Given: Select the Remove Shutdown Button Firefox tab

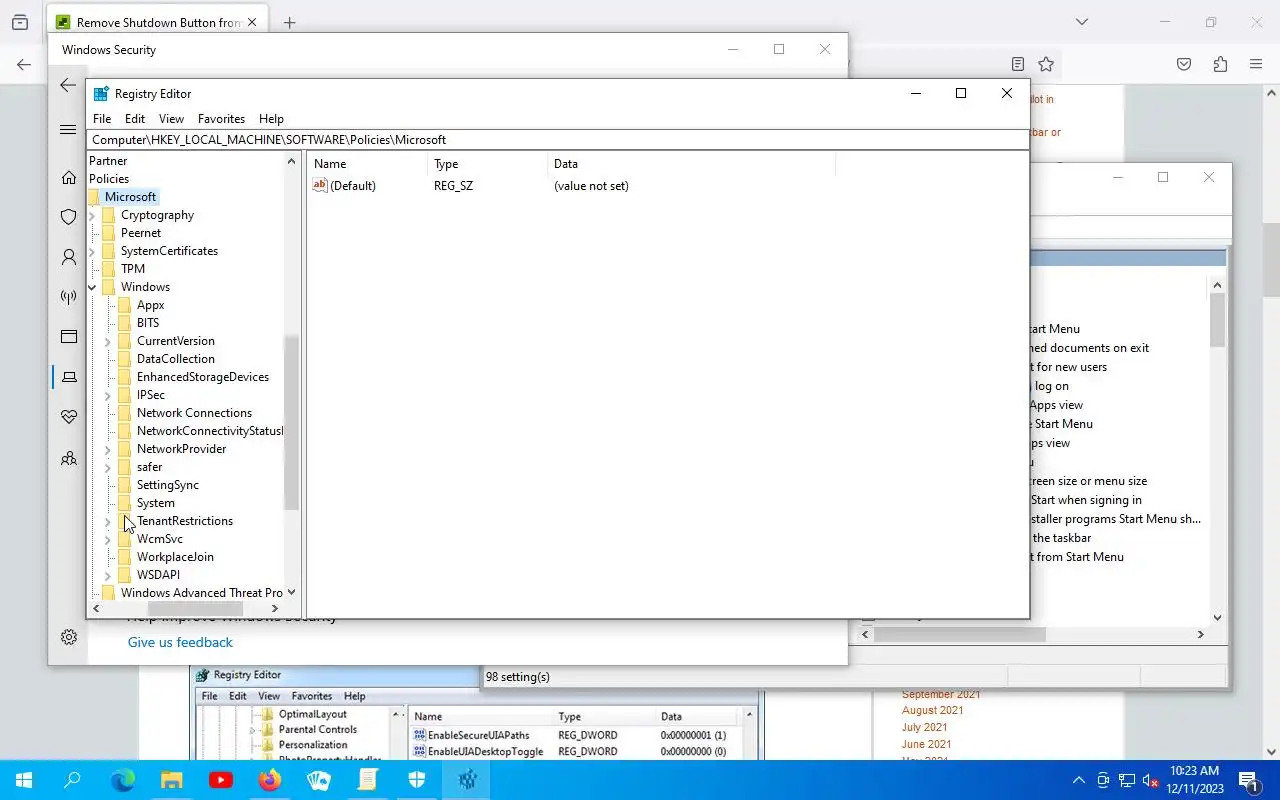Looking at the screenshot, I should tap(158, 22).
